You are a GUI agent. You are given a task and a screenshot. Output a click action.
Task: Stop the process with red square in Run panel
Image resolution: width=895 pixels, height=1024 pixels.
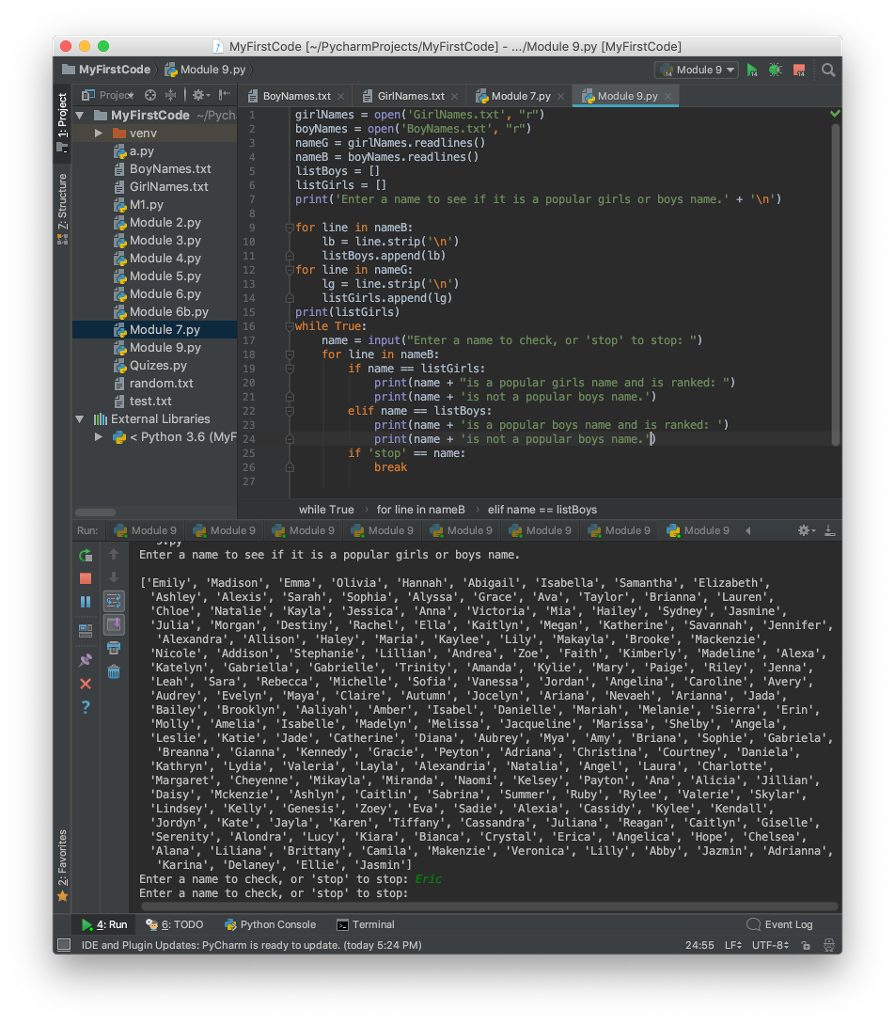click(86, 579)
